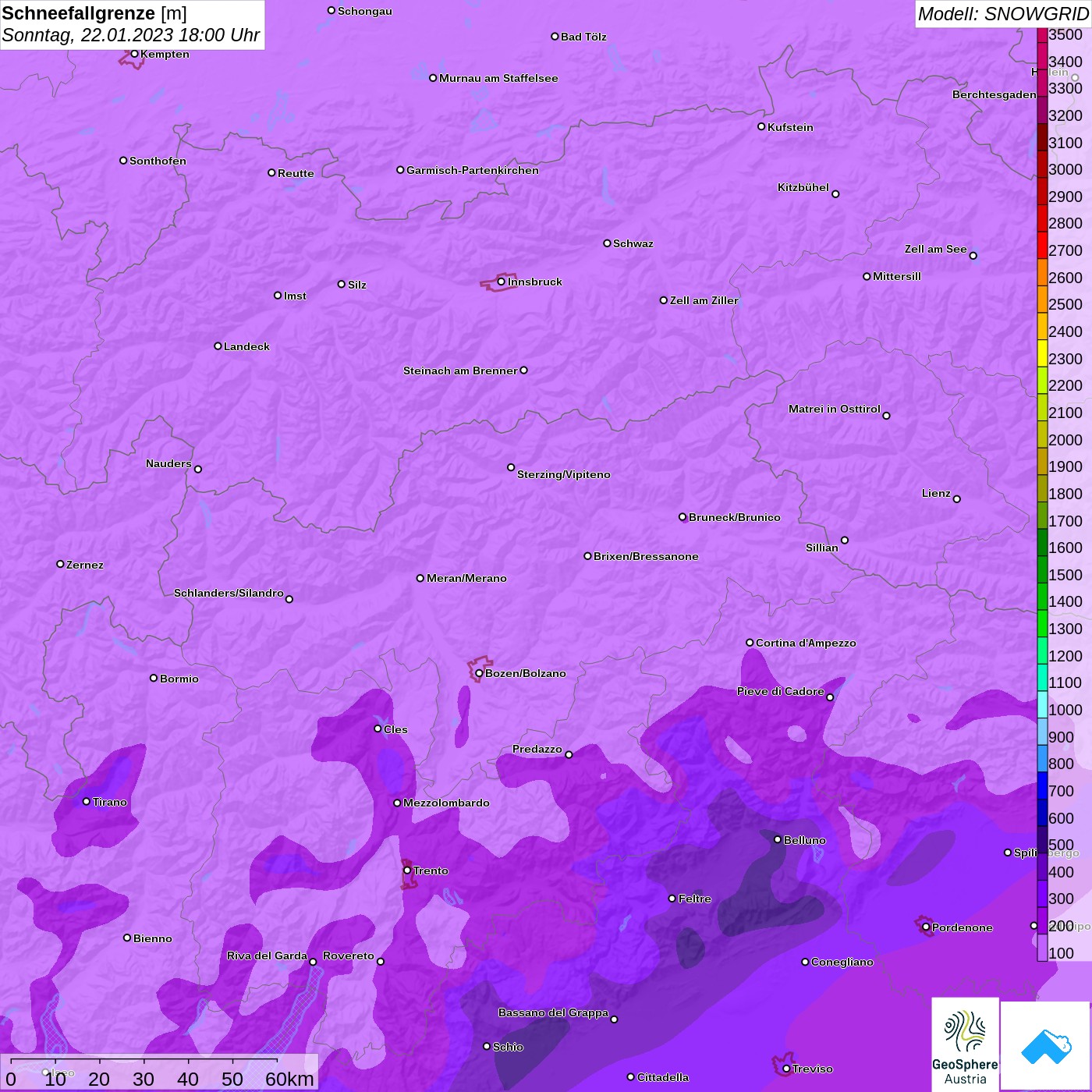The image size is (1092, 1092).
Task: Click the Nauders location dot
Action: 198,470
